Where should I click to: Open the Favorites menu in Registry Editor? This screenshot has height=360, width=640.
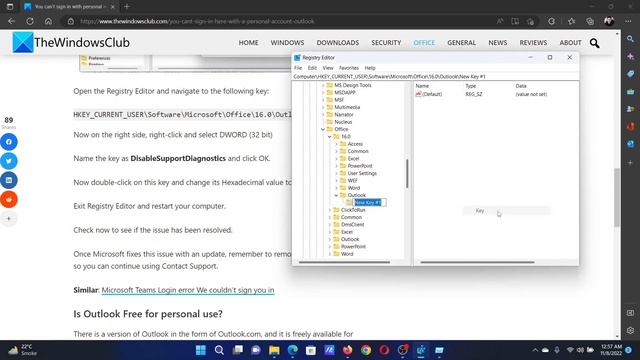click(x=349, y=68)
